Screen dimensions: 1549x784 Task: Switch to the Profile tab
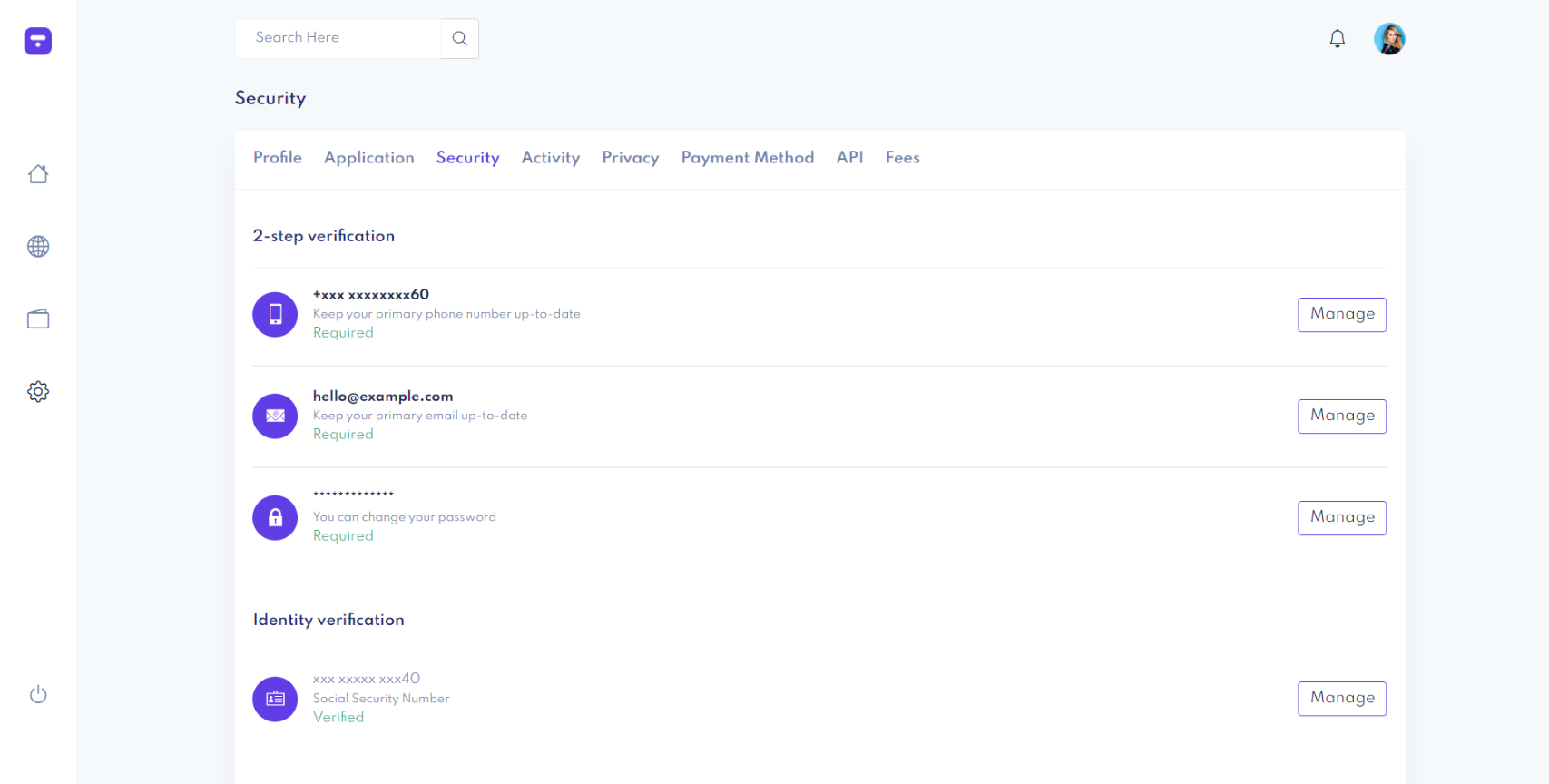(278, 158)
